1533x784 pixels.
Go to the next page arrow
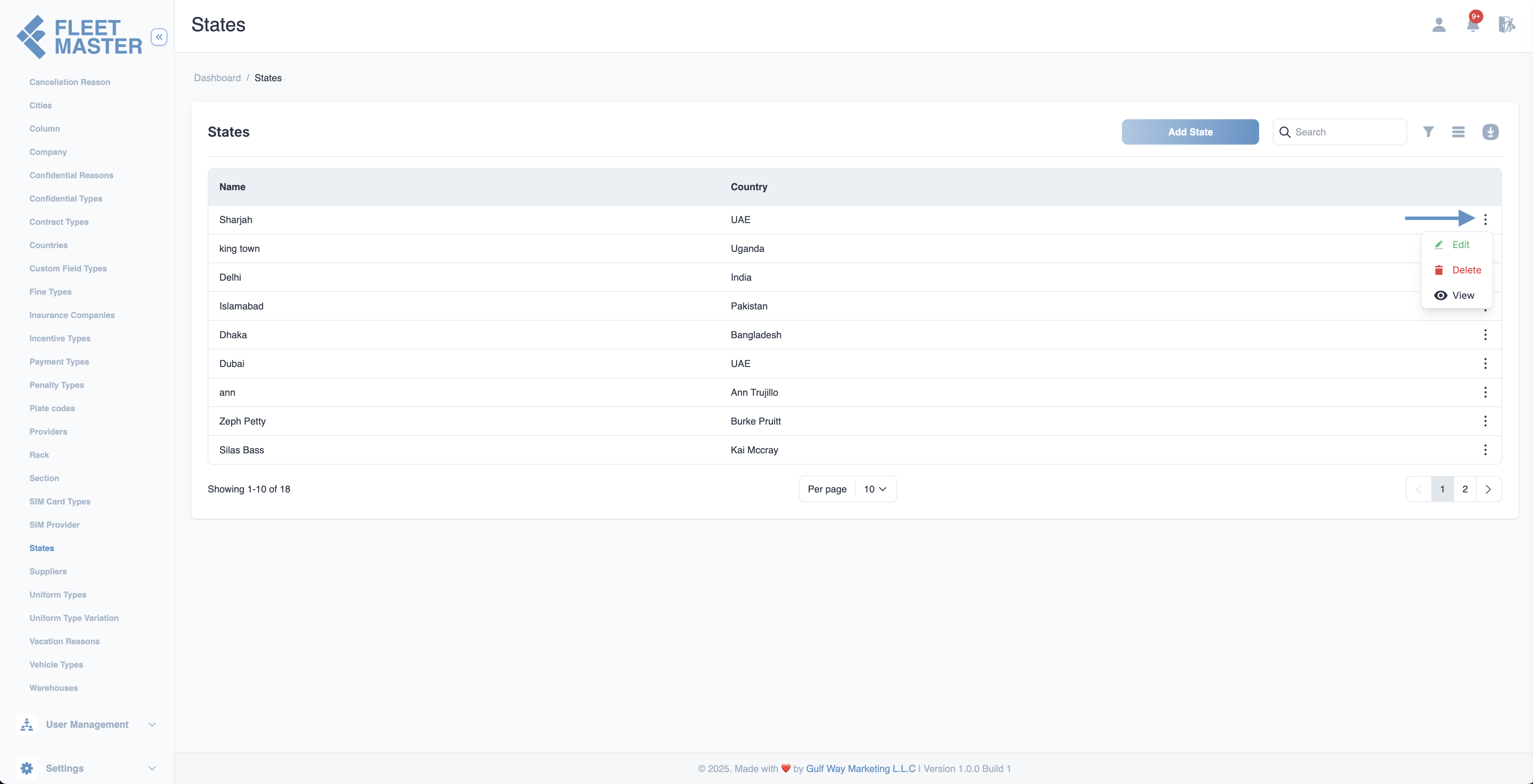pyautogui.click(x=1488, y=489)
